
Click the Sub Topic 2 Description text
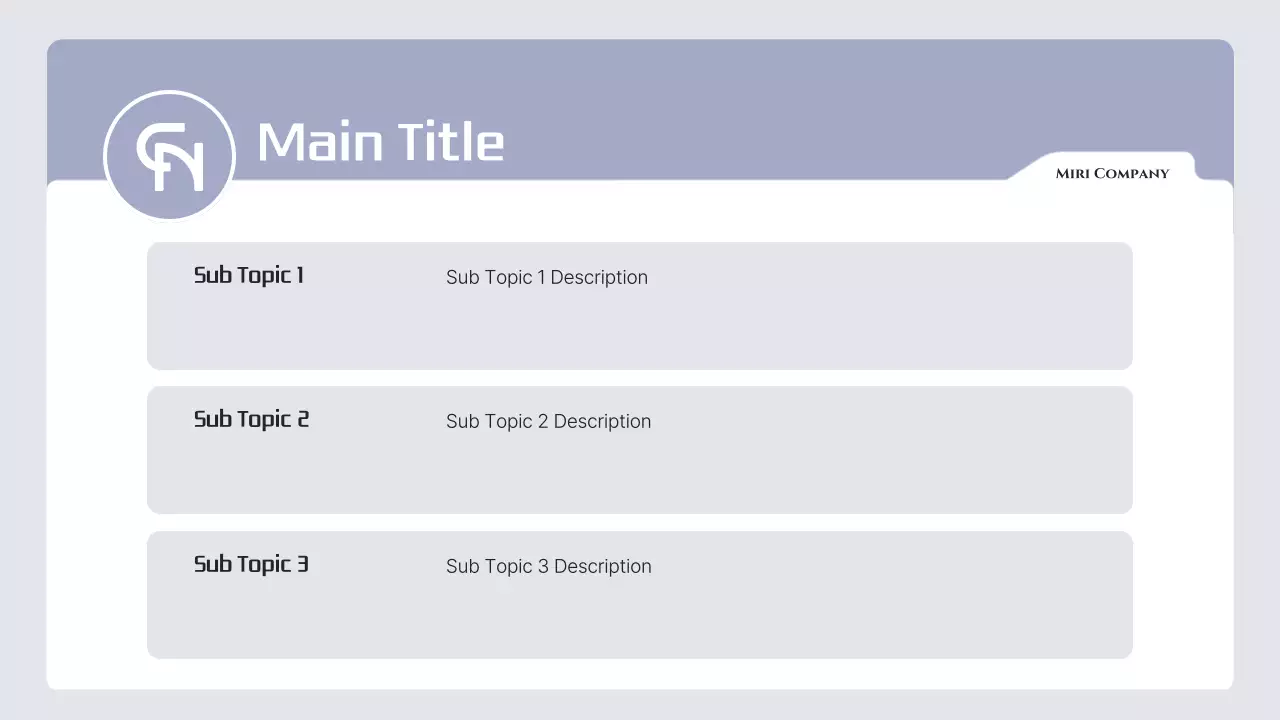548,421
